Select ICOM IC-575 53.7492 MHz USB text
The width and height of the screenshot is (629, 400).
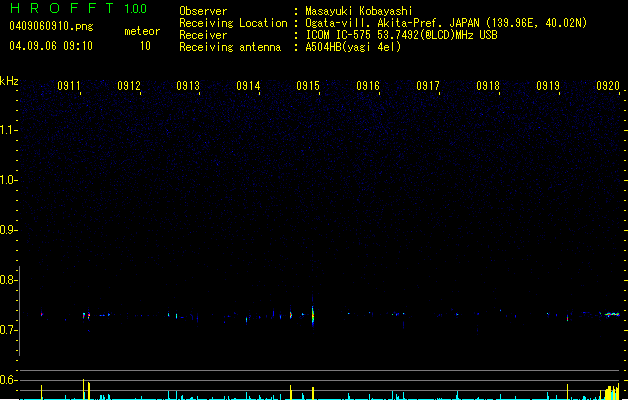click(401, 35)
